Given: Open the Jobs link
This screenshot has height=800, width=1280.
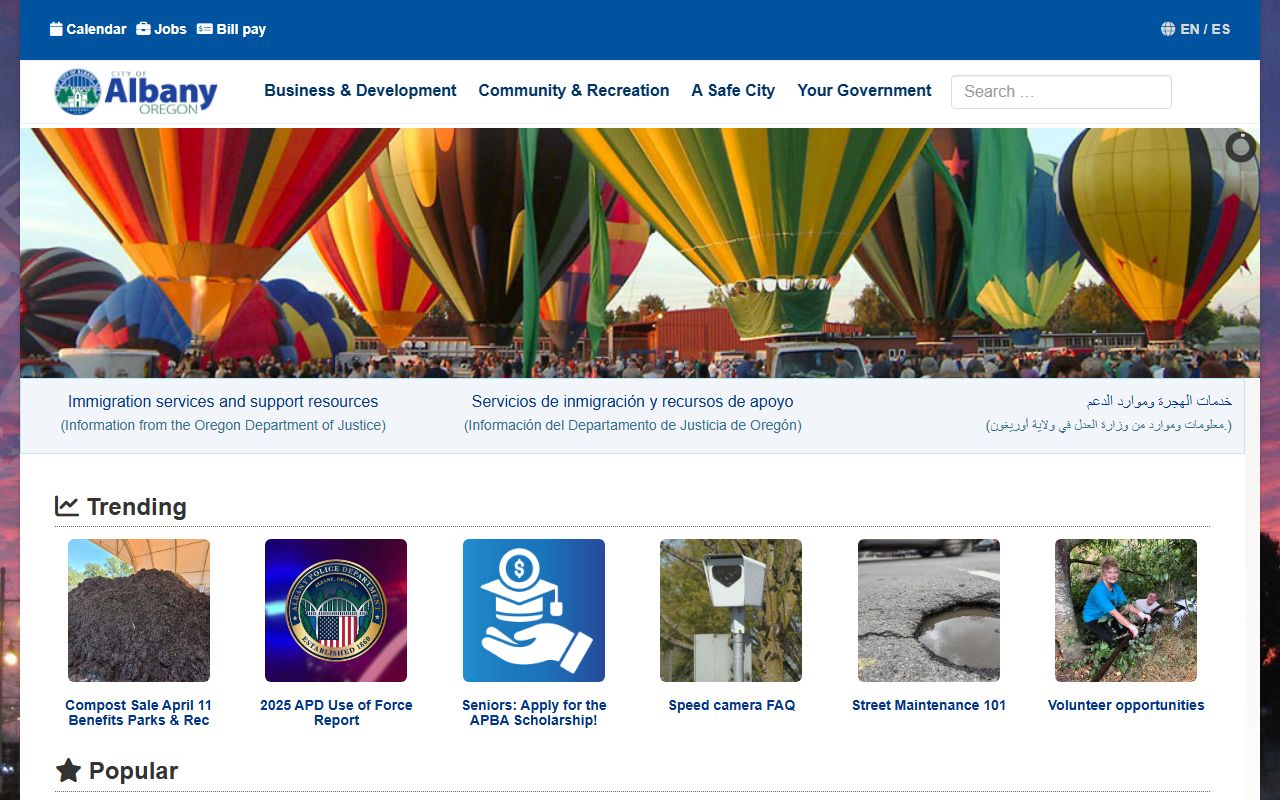Looking at the screenshot, I should (170, 29).
